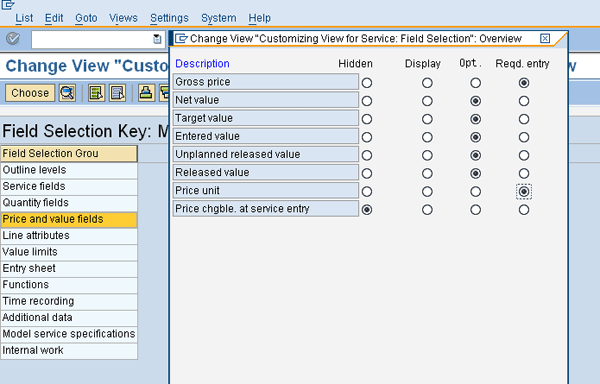Close the Field Selection overview dialog
The image size is (600, 384).
pyautogui.click(x=545, y=38)
